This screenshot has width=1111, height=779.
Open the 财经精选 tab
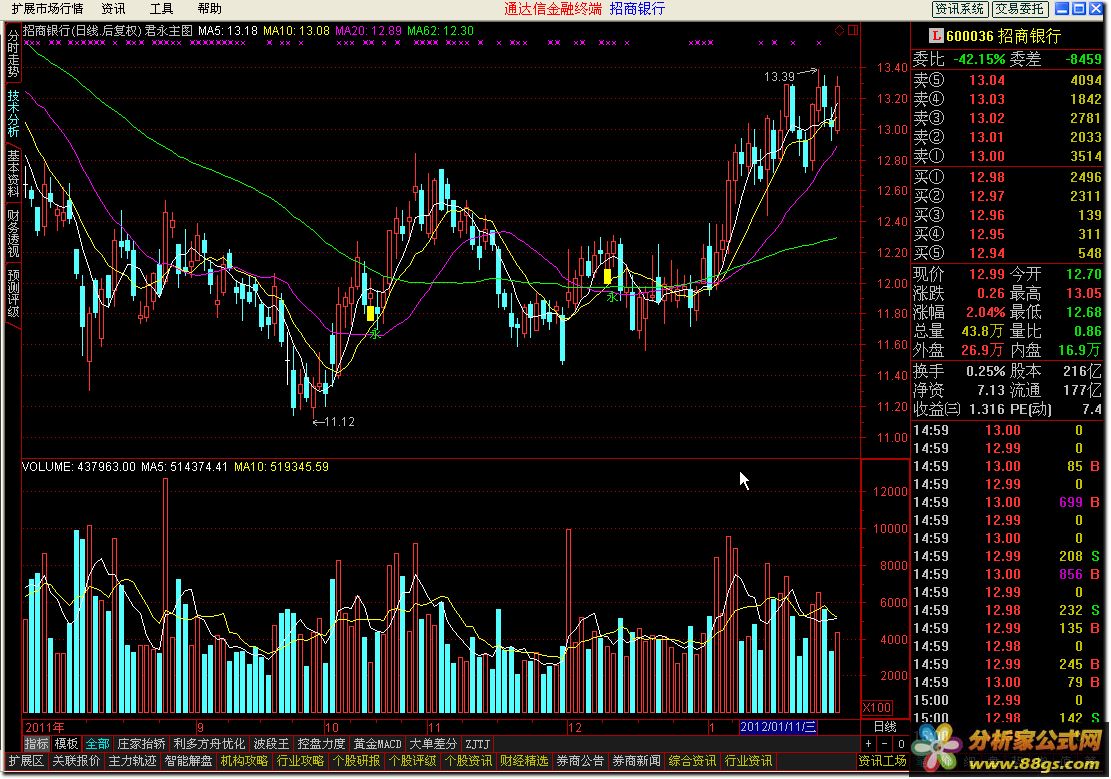click(524, 761)
